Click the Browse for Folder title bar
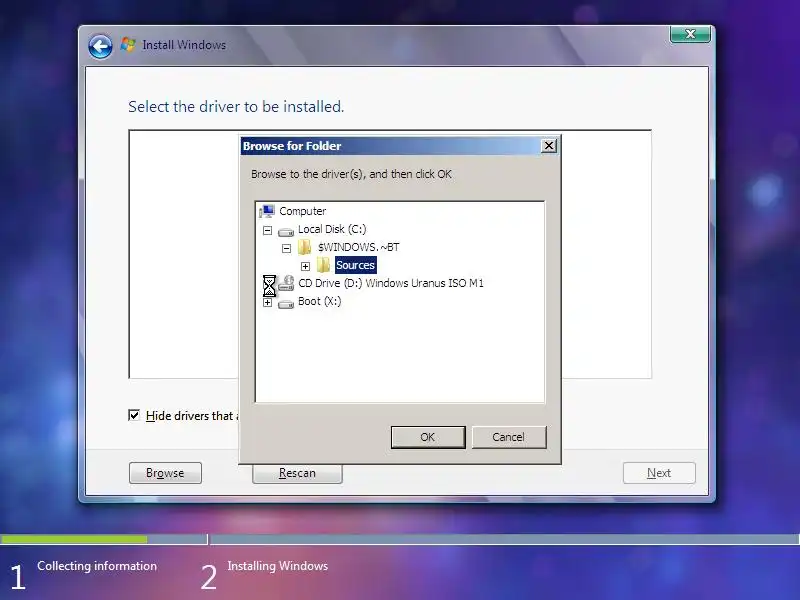Screen dimensions: 800x600 (391, 146)
